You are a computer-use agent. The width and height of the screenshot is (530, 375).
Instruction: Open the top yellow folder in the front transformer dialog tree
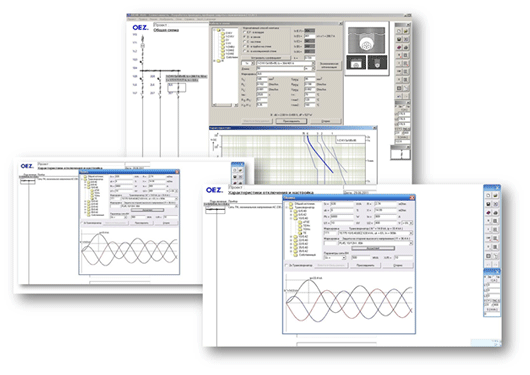[x=291, y=204]
